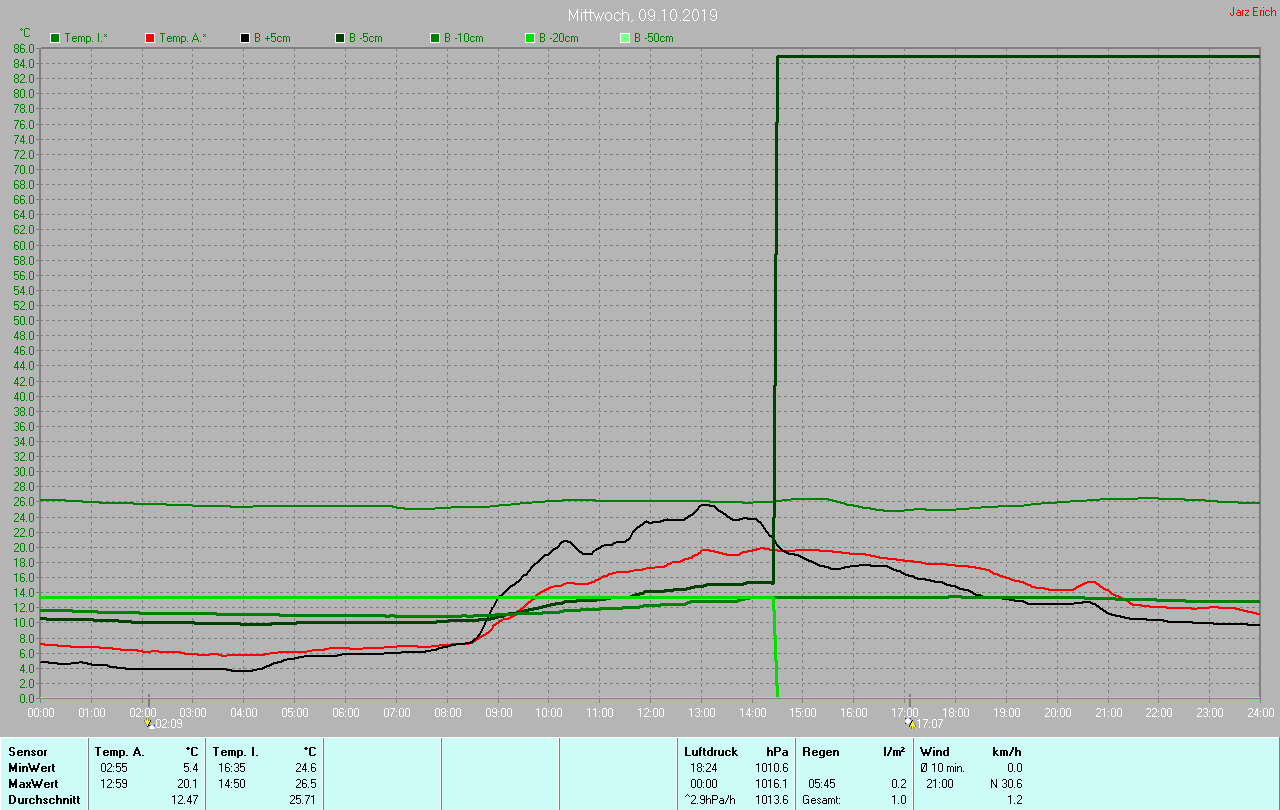Click the 12:00 time axis label
The image size is (1280, 810).
[x=651, y=712]
